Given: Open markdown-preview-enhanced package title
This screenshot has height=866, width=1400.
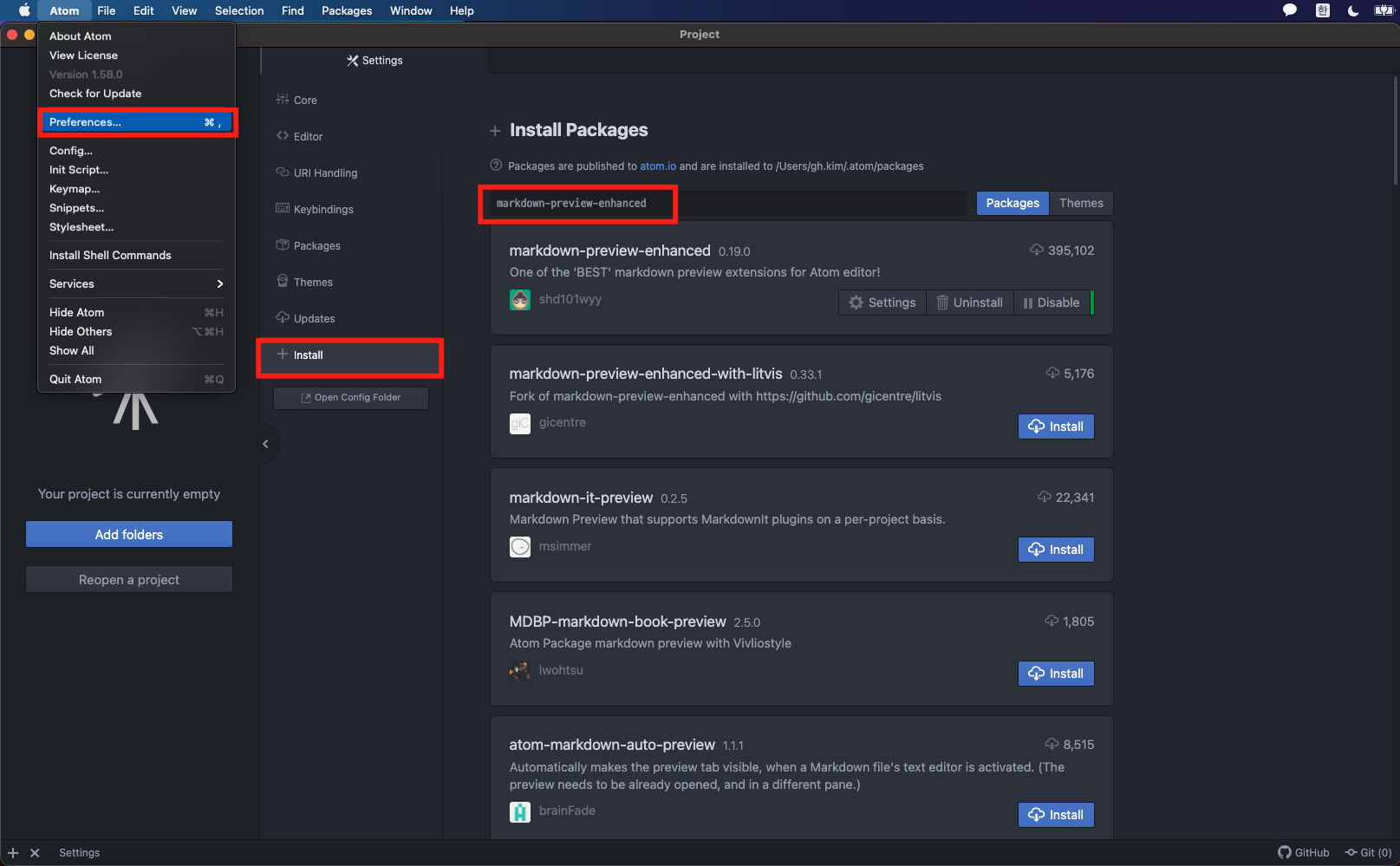Looking at the screenshot, I should coord(610,251).
